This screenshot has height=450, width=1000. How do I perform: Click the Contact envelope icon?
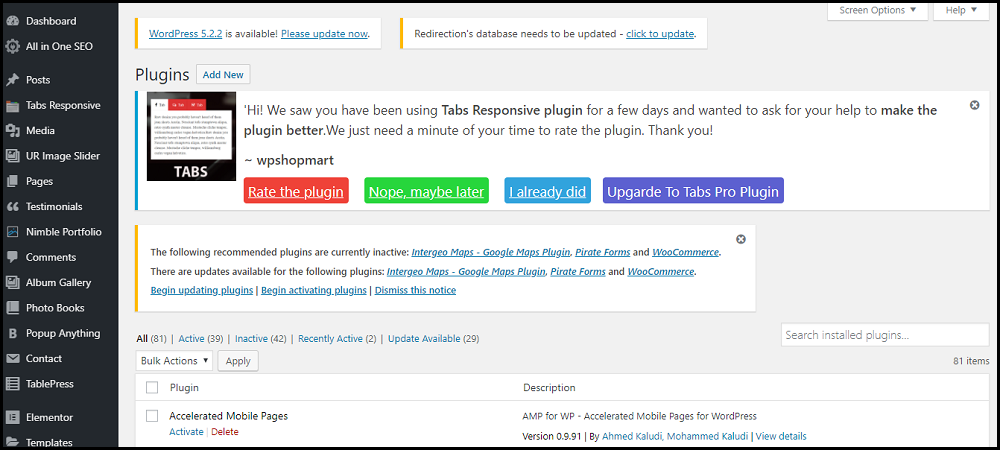tap(12, 358)
